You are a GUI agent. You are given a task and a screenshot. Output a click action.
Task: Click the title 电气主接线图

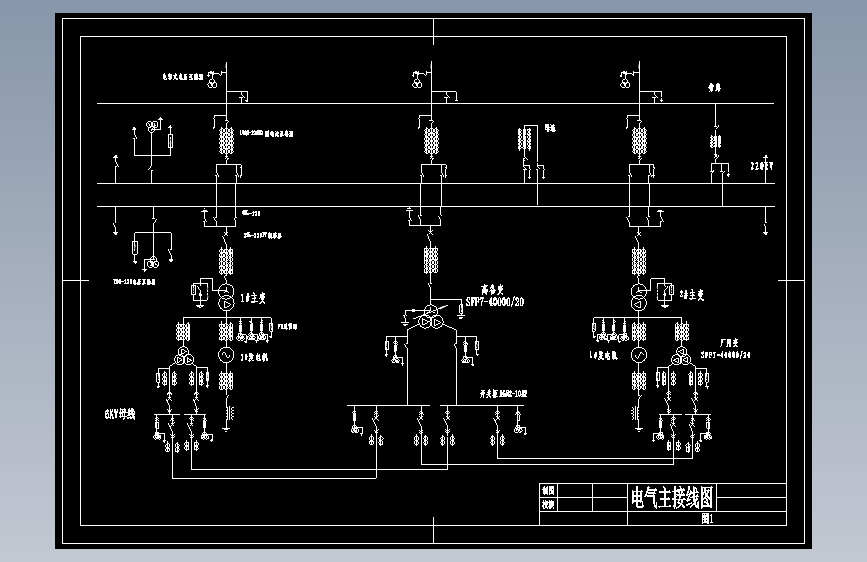pos(672,497)
